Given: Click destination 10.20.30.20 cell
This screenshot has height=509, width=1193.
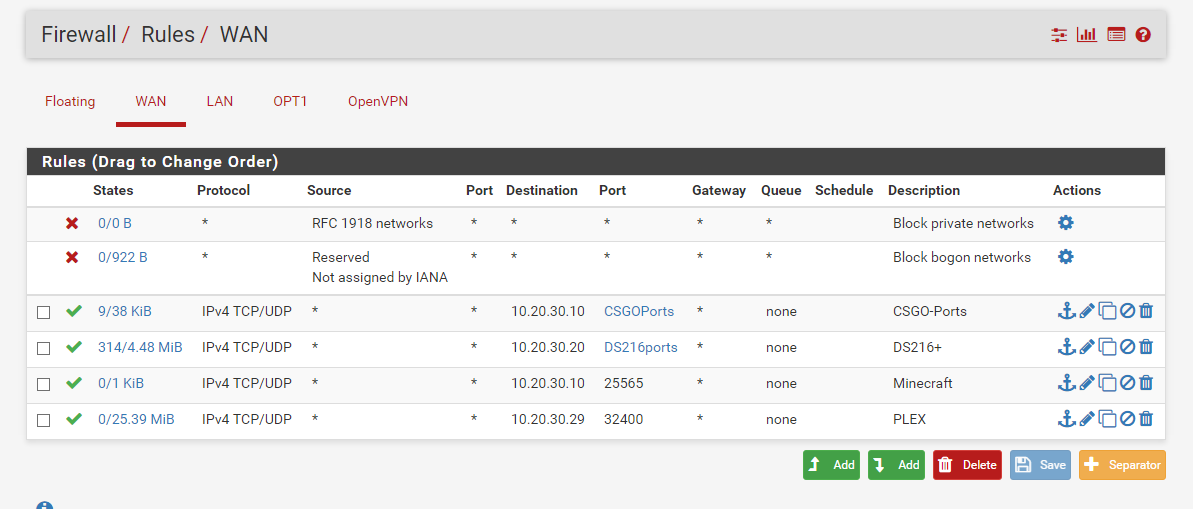Looking at the screenshot, I should tap(548, 347).
